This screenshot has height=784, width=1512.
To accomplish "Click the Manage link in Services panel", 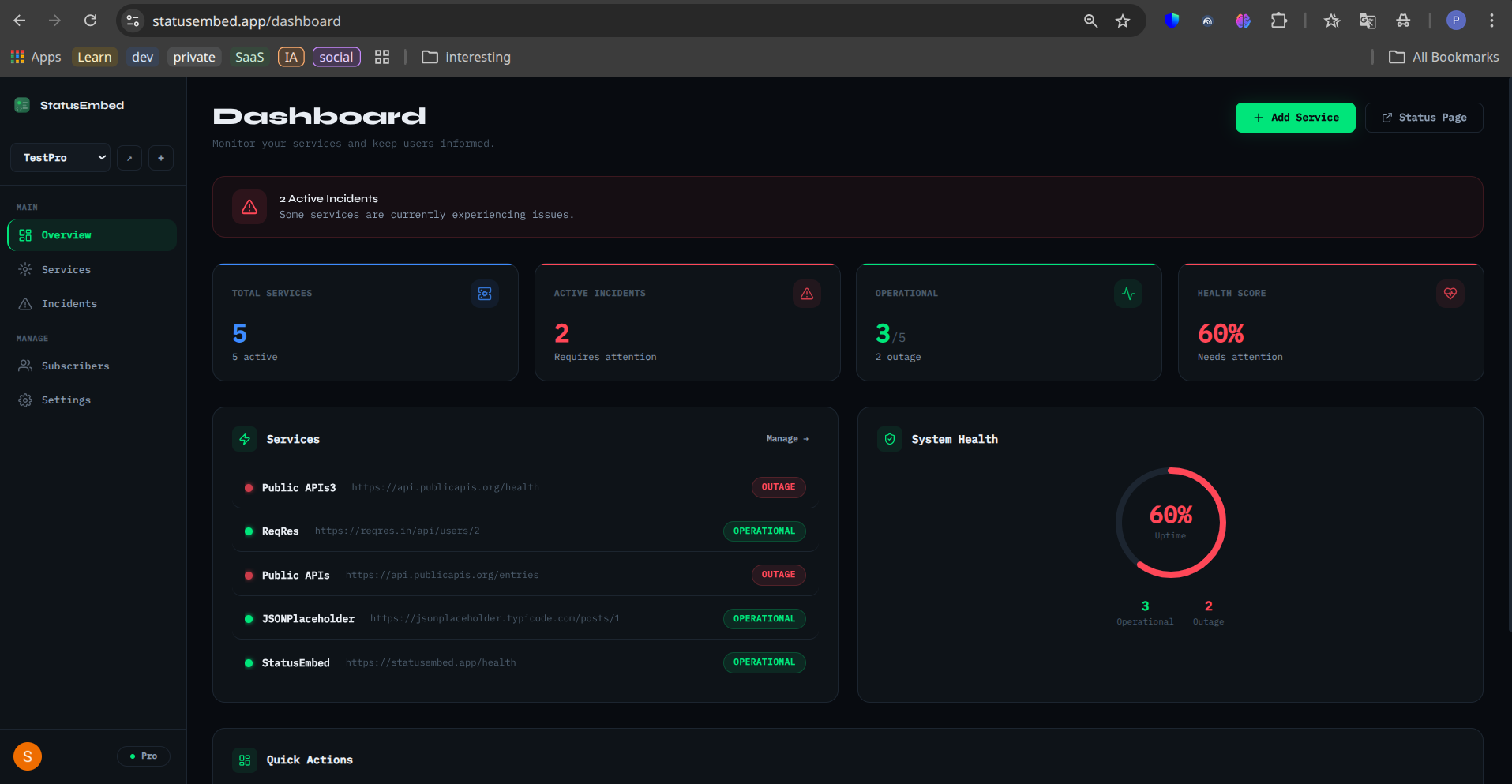I will click(787, 439).
